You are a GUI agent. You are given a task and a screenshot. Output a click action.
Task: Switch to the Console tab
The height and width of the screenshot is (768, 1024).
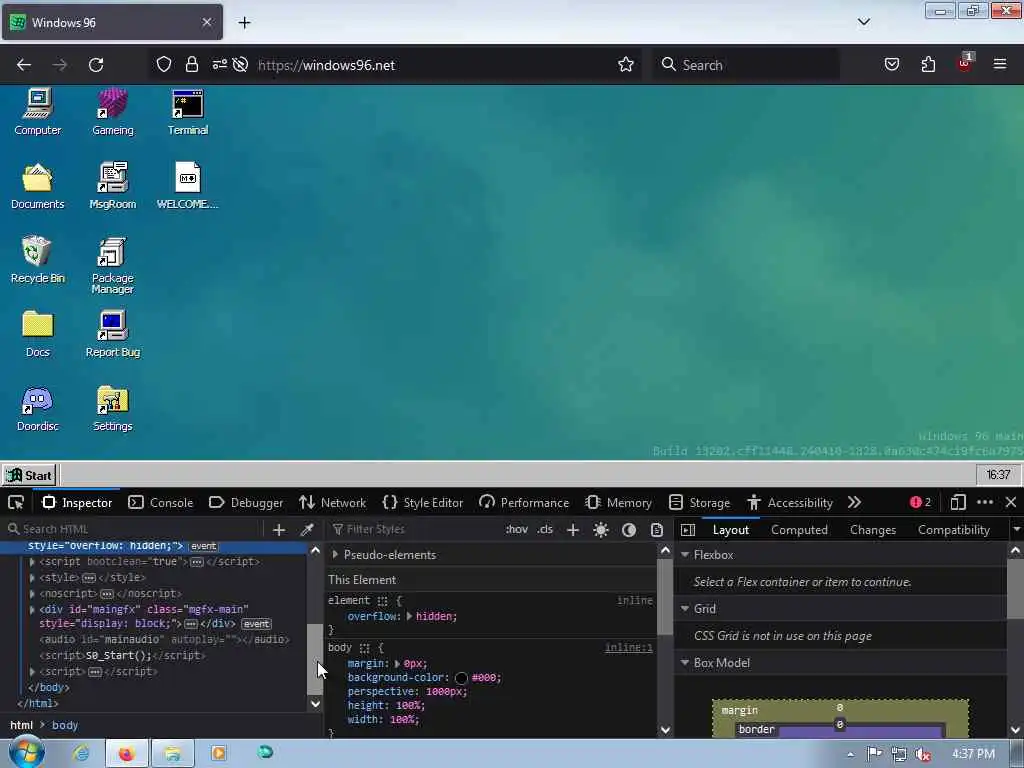[x=161, y=502]
